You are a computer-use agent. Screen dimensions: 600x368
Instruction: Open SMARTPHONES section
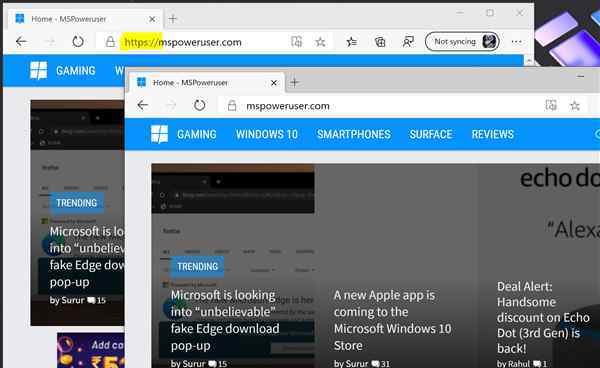pyautogui.click(x=354, y=134)
